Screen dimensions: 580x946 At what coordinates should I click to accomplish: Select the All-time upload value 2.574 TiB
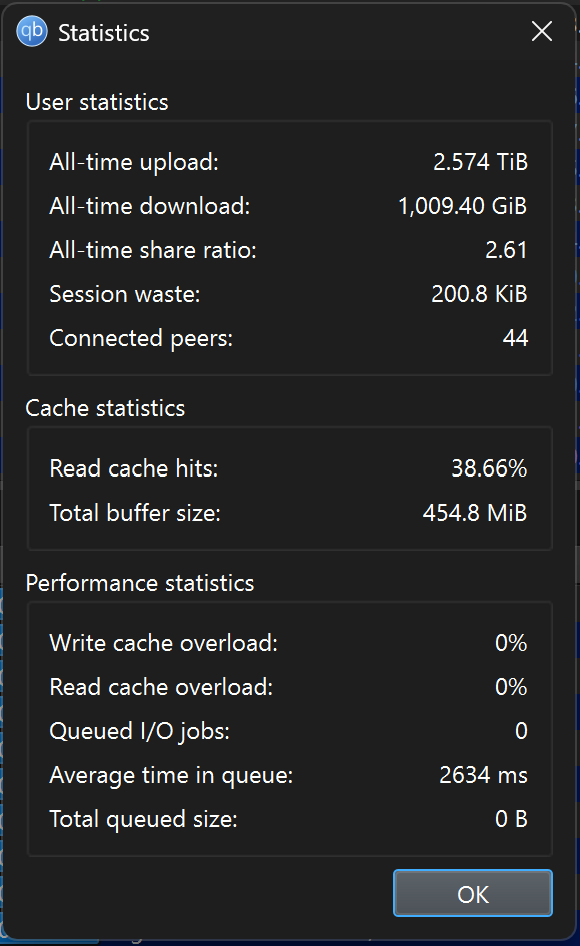[x=480, y=162]
